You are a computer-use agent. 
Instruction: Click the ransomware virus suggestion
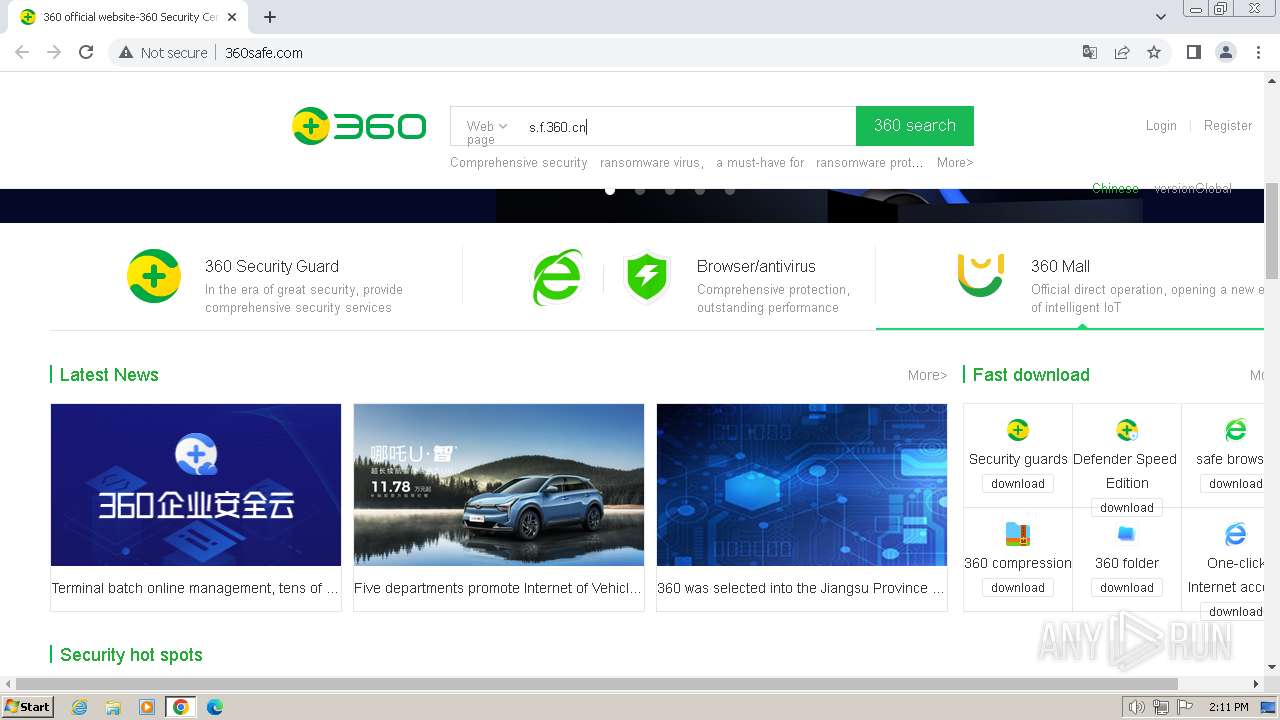(652, 163)
